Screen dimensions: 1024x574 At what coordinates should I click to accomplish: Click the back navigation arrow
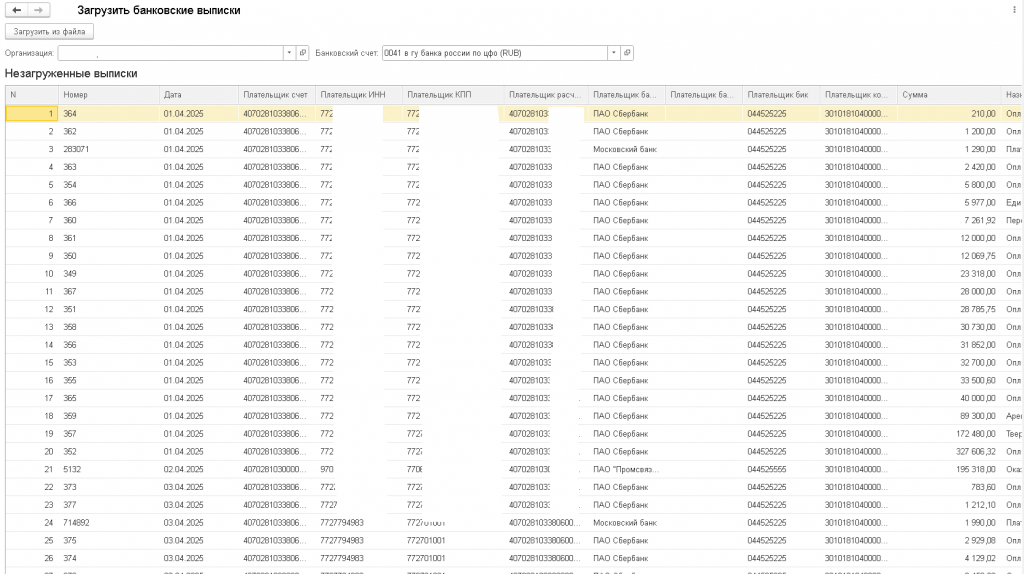click(17, 9)
